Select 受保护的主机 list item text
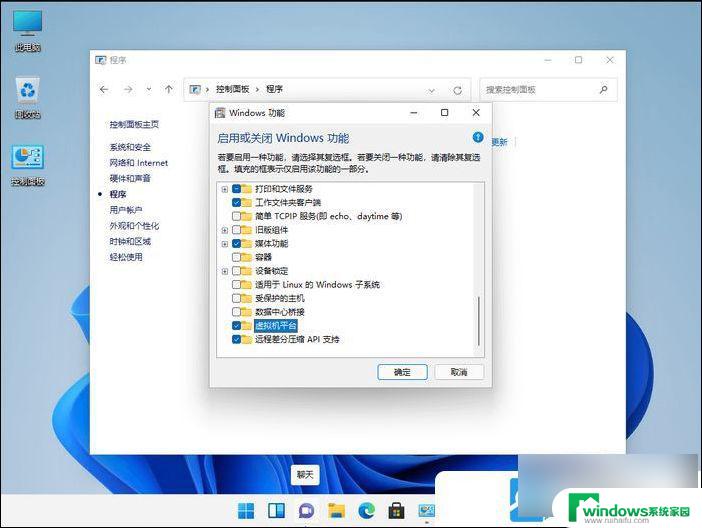This screenshot has height=528, width=702. (x=280, y=298)
